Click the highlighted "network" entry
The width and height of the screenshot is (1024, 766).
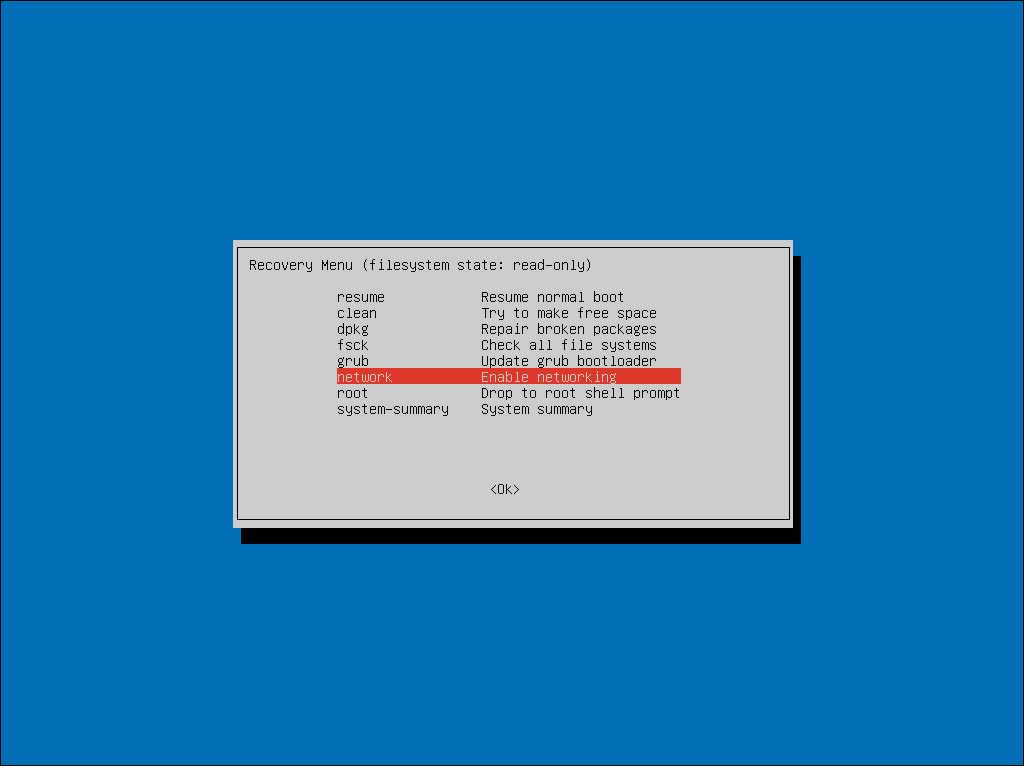(x=365, y=377)
